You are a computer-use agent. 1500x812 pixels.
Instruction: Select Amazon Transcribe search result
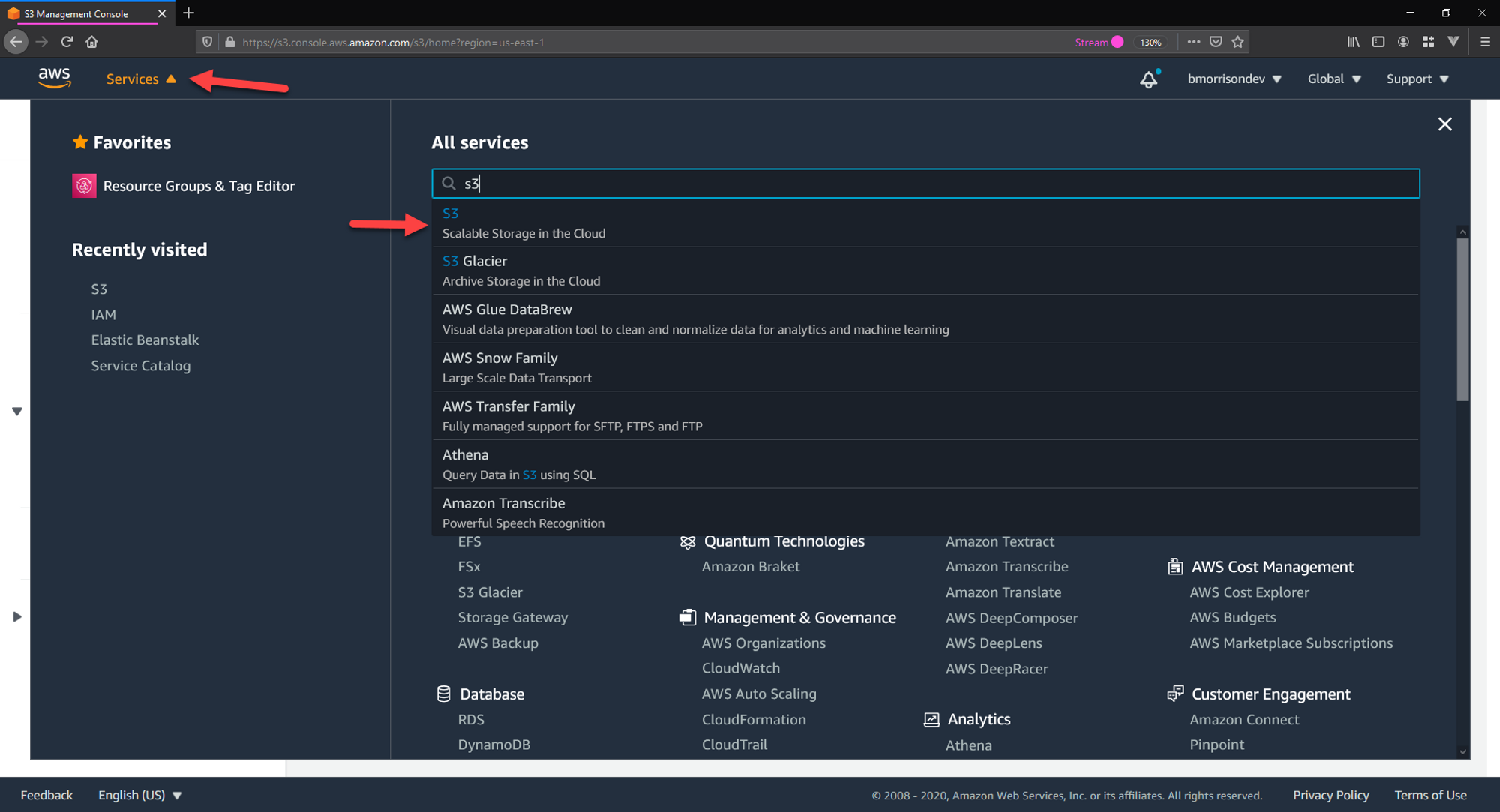pos(925,512)
